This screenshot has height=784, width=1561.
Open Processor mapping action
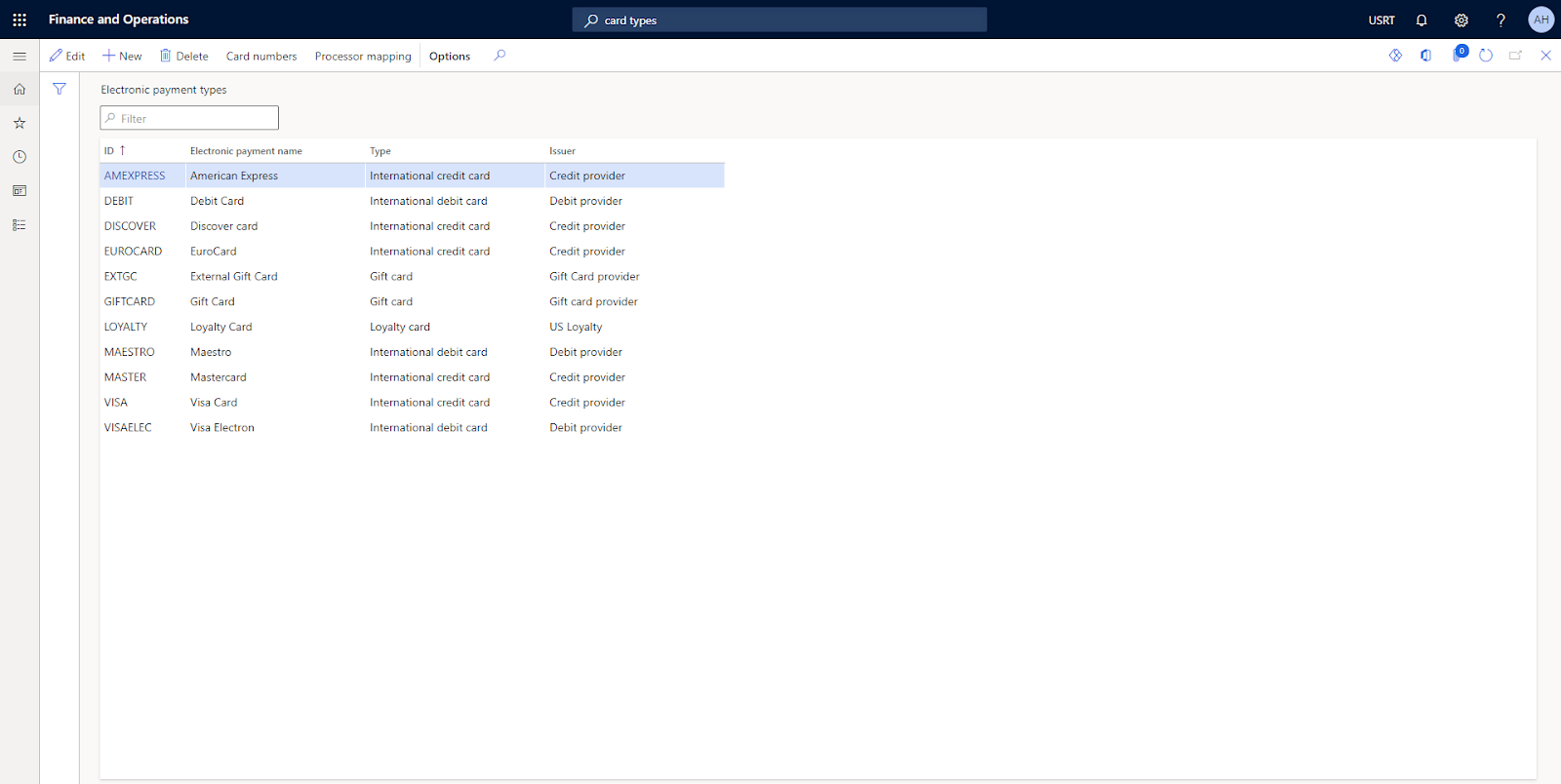[363, 56]
